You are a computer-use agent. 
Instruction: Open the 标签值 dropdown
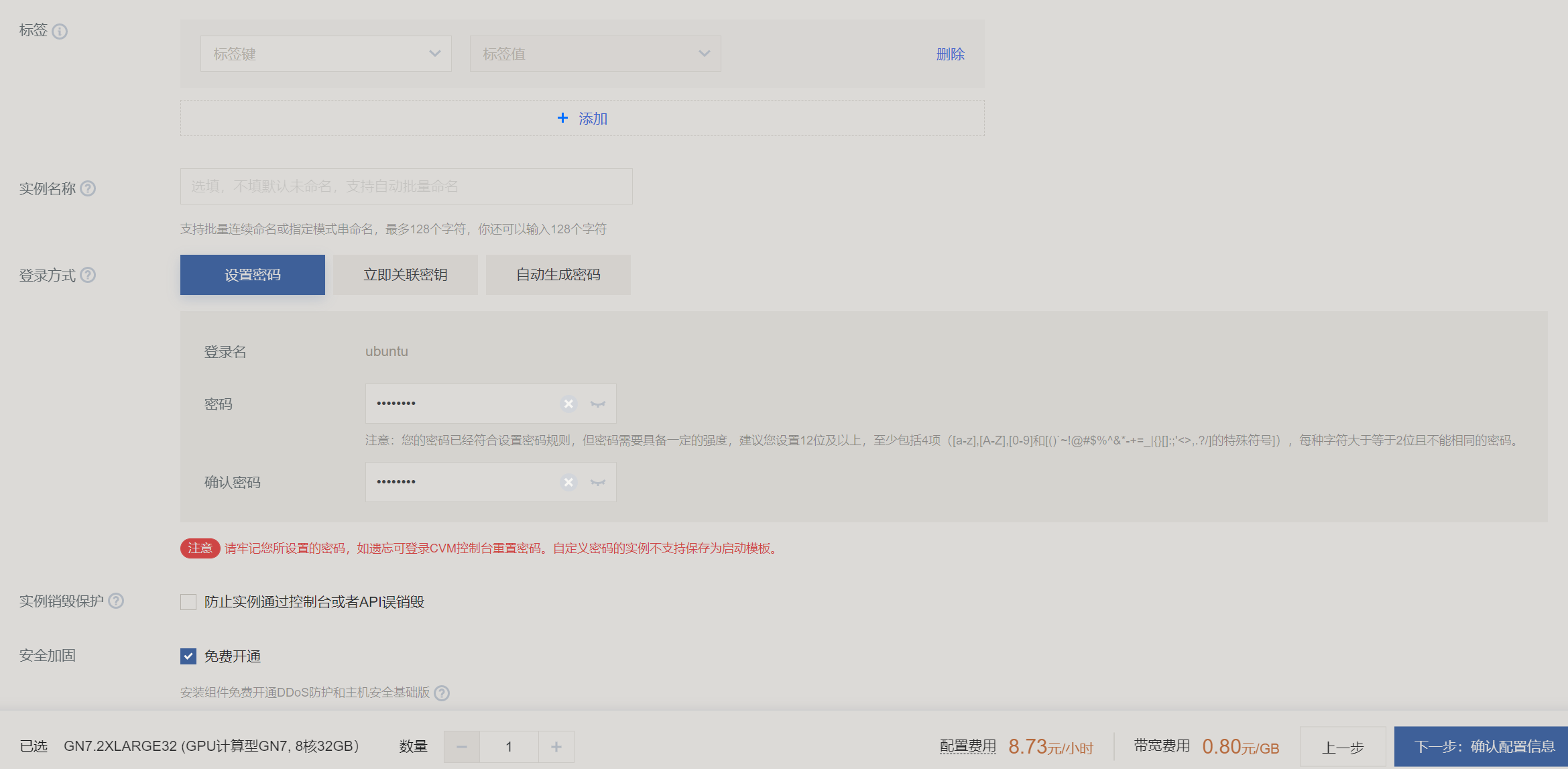click(595, 54)
